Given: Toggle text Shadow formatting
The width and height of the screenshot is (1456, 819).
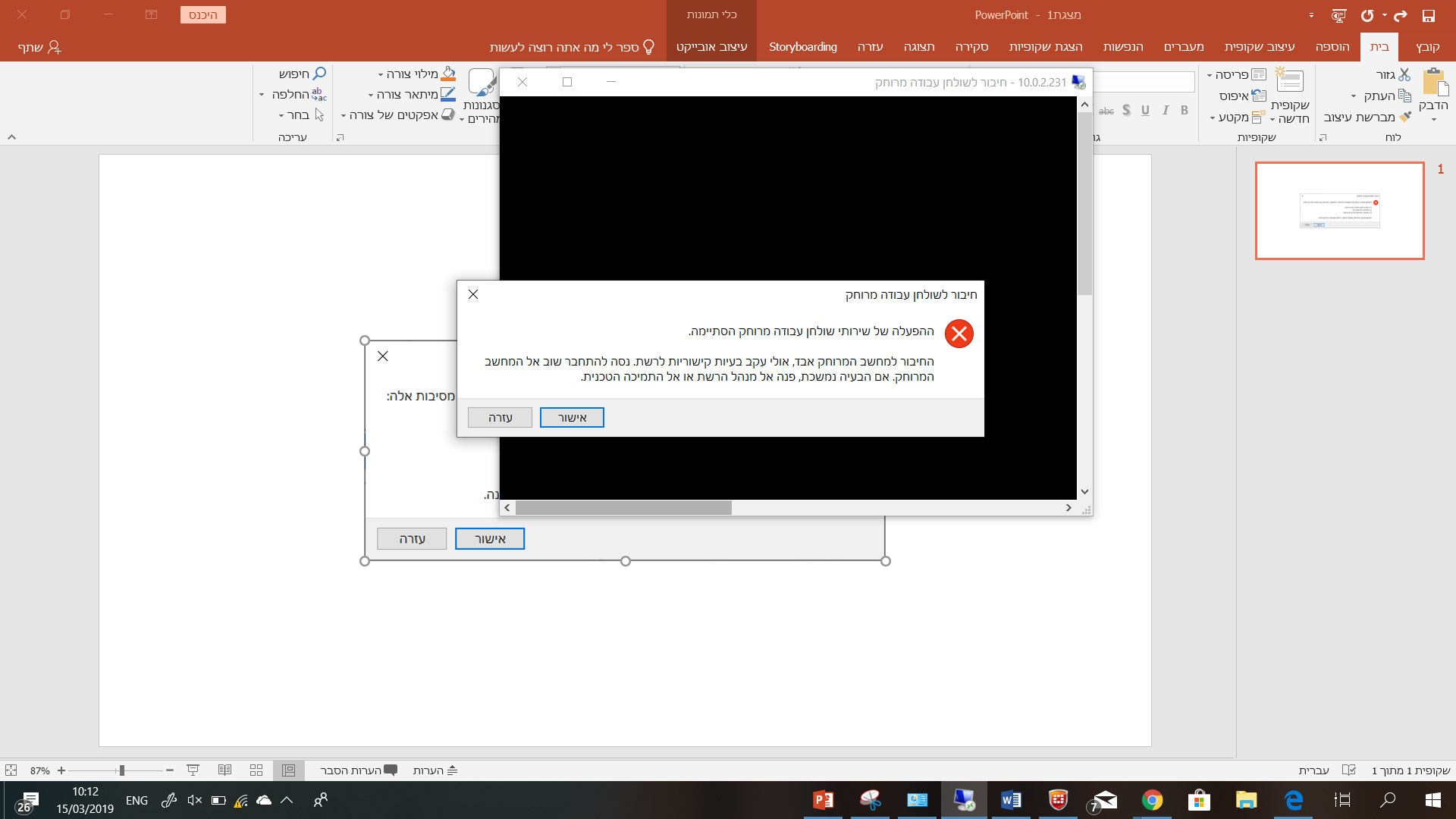Looking at the screenshot, I should [1126, 111].
